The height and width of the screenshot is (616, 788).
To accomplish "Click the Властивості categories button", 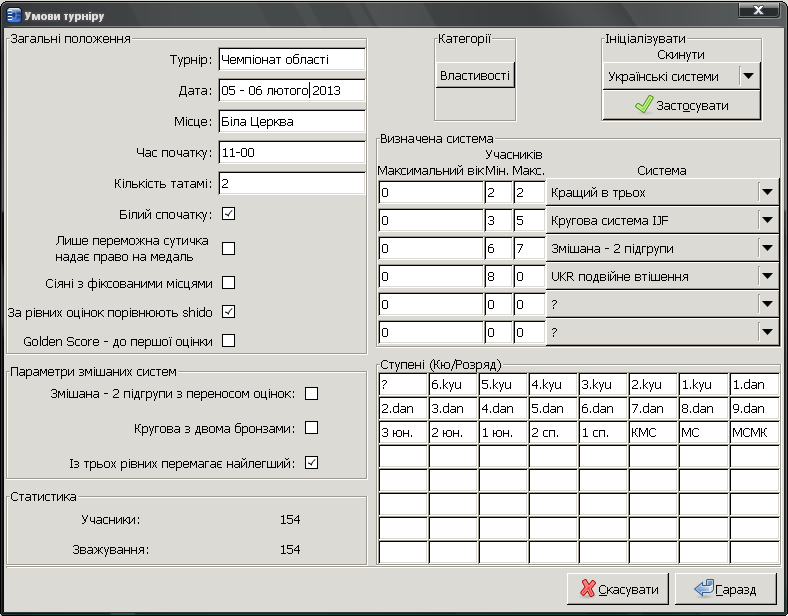I will coord(475,76).
